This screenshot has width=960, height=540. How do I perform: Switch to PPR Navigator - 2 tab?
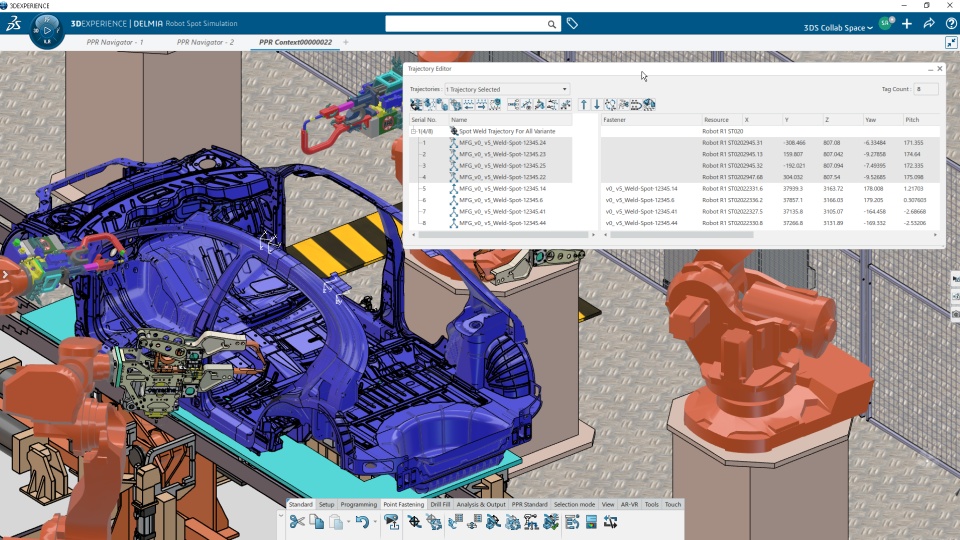click(205, 42)
